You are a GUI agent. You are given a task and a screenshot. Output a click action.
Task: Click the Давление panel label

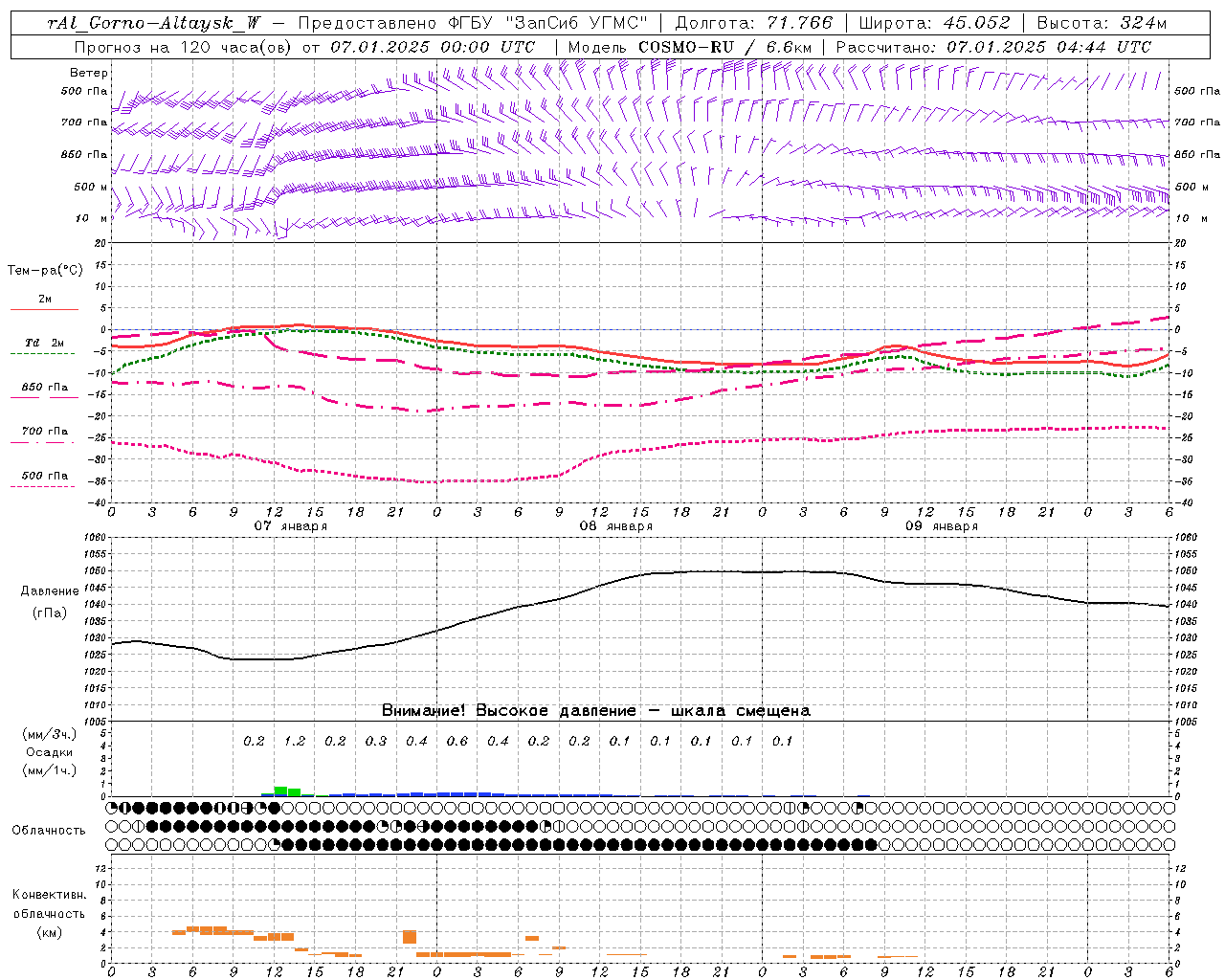50,591
